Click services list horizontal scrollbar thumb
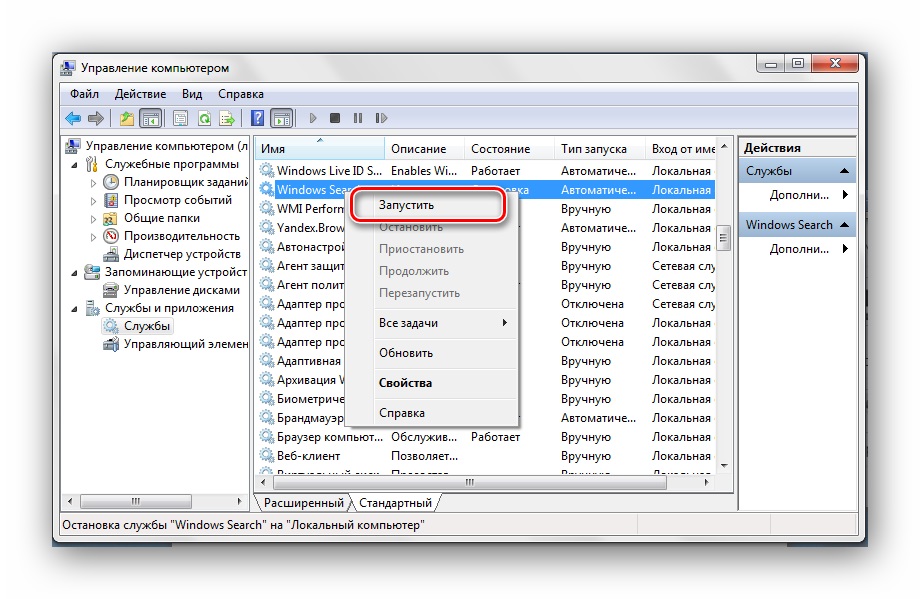920x599 pixels. pos(469,482)
